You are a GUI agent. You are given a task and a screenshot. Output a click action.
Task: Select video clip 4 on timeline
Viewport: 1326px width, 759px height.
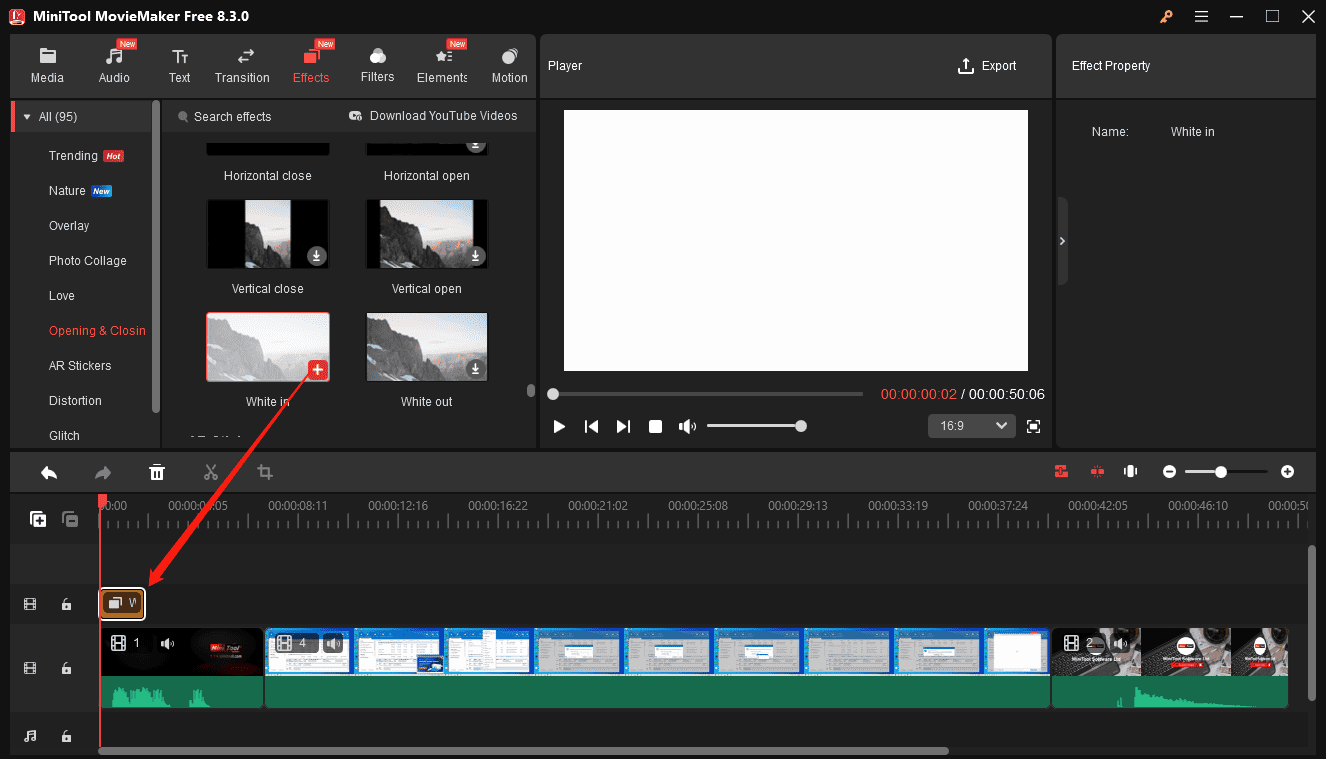[x=657, y=668]
